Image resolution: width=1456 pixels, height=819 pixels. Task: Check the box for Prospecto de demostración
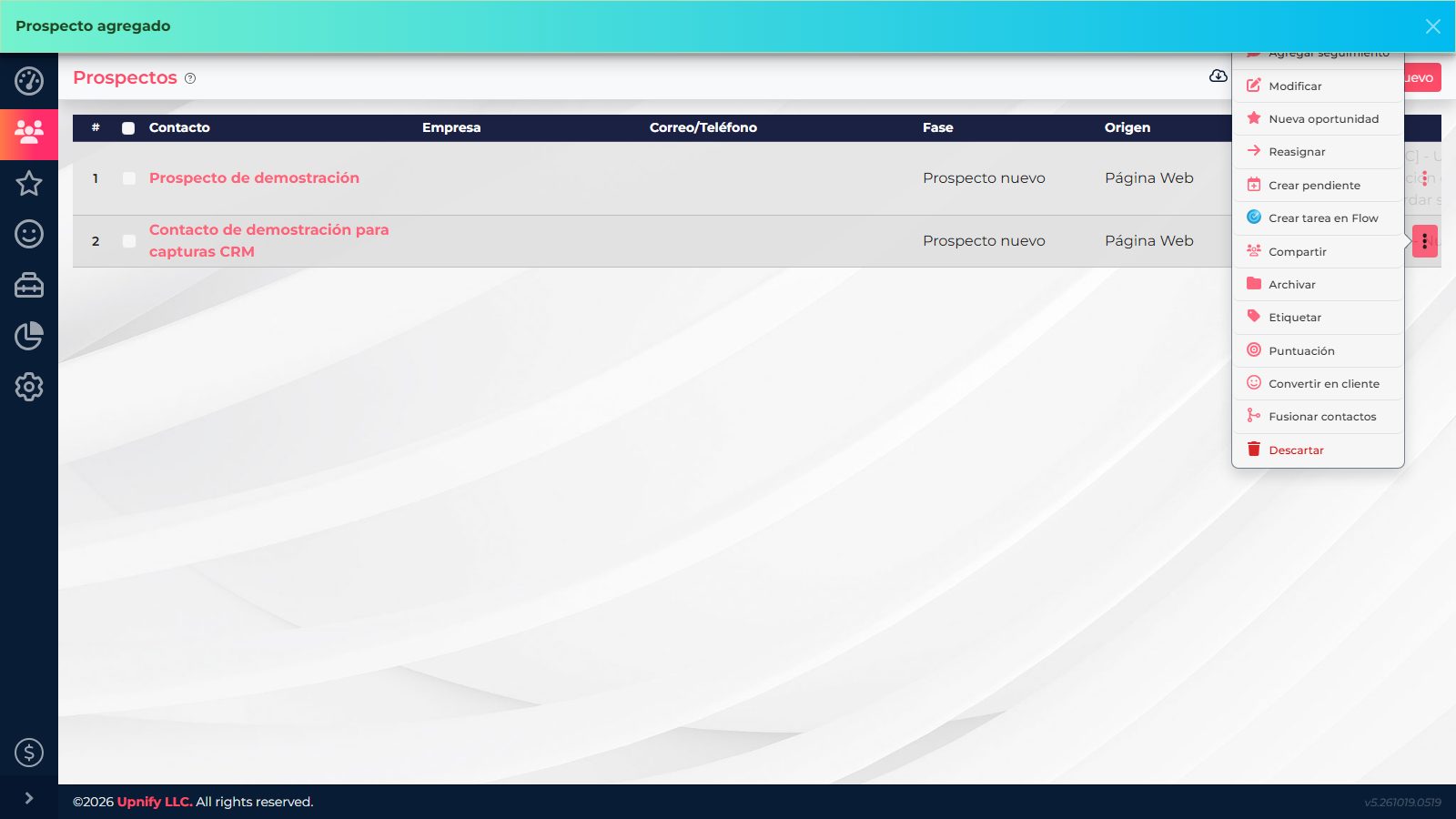coord(129,178)
